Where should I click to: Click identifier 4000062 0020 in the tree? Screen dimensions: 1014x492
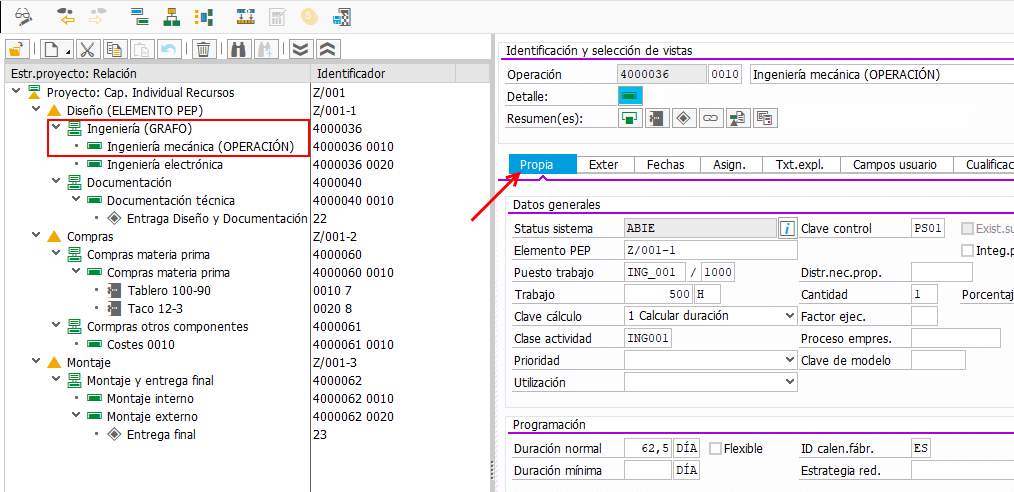(x=353, y=417)
